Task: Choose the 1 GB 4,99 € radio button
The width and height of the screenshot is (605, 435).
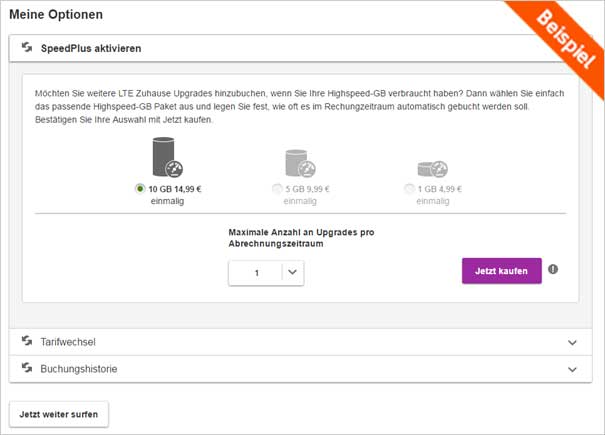Action: (x=410, y=188)
